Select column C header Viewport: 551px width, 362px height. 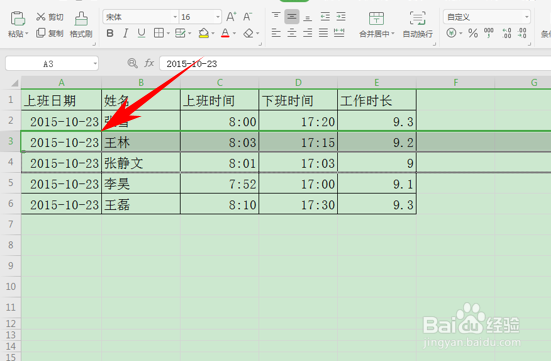click(220, 83)
